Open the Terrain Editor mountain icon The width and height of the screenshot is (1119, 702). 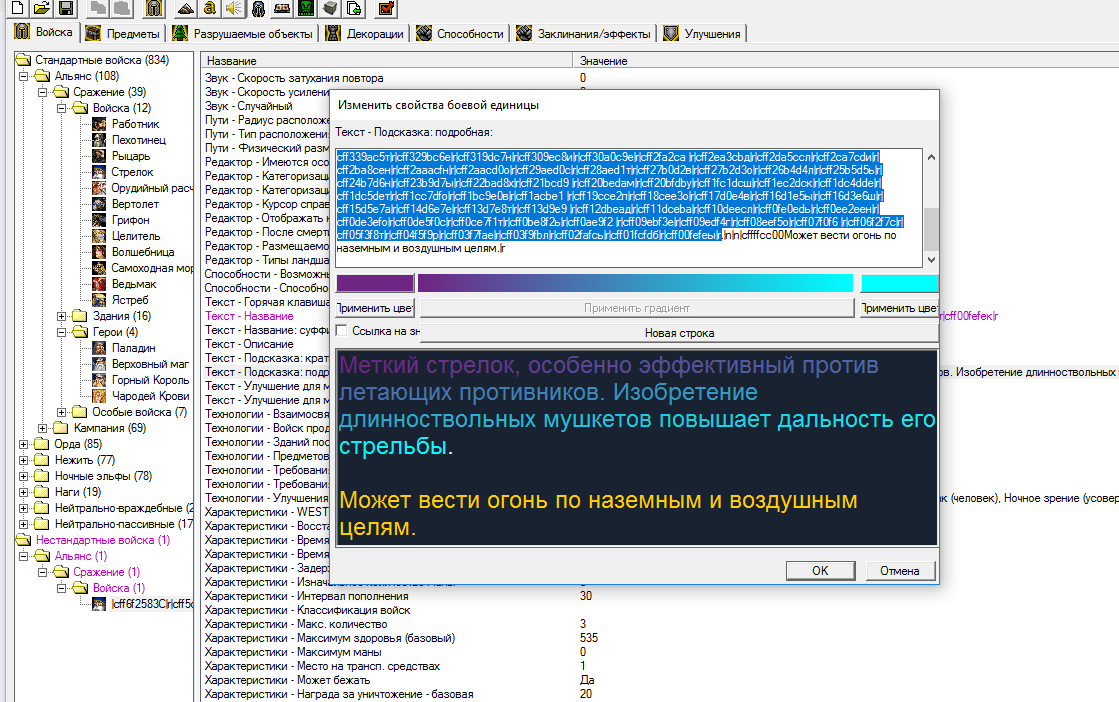pos(186,9)
